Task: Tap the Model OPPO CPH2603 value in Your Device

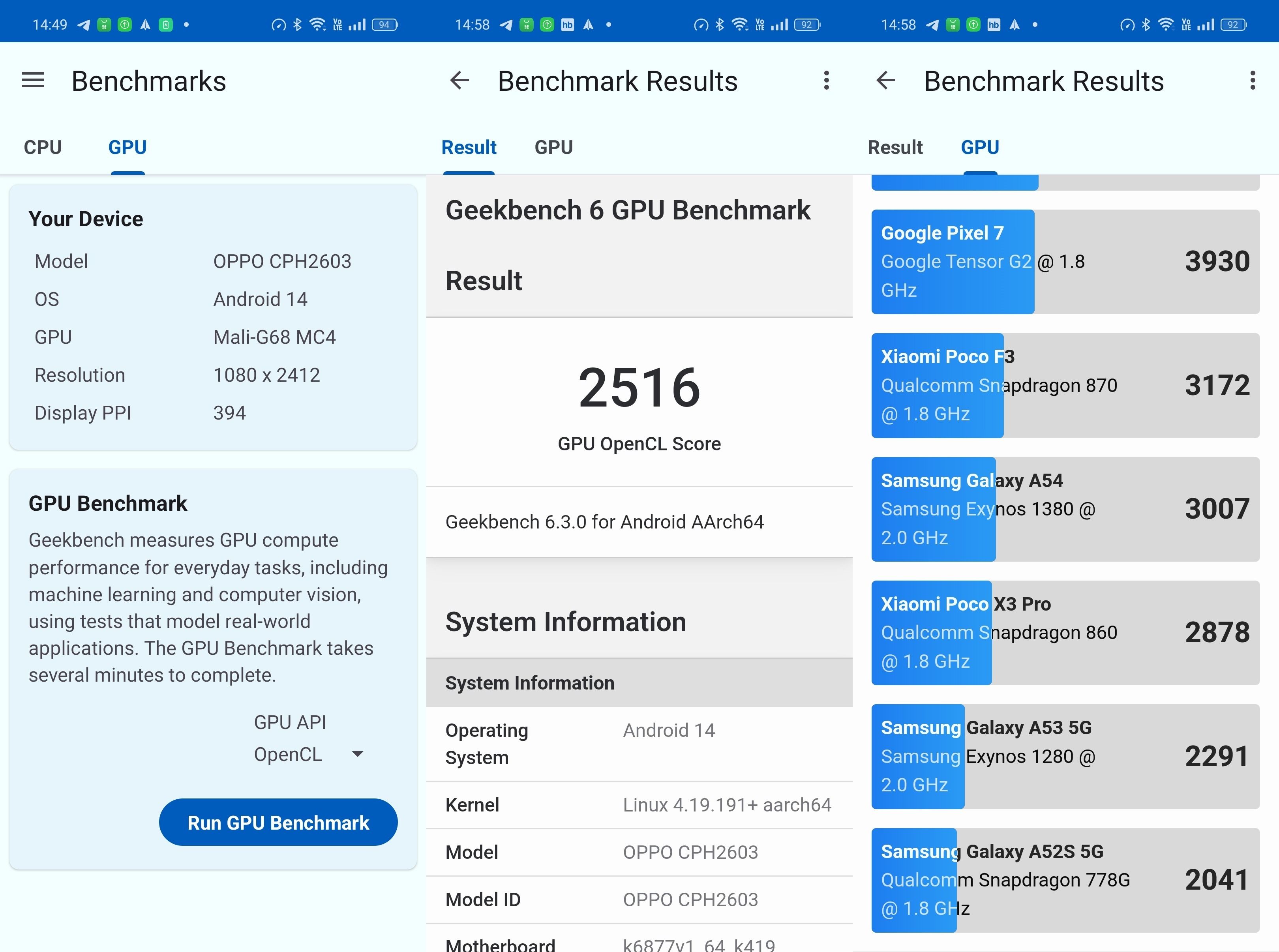Action: point(282,262)
